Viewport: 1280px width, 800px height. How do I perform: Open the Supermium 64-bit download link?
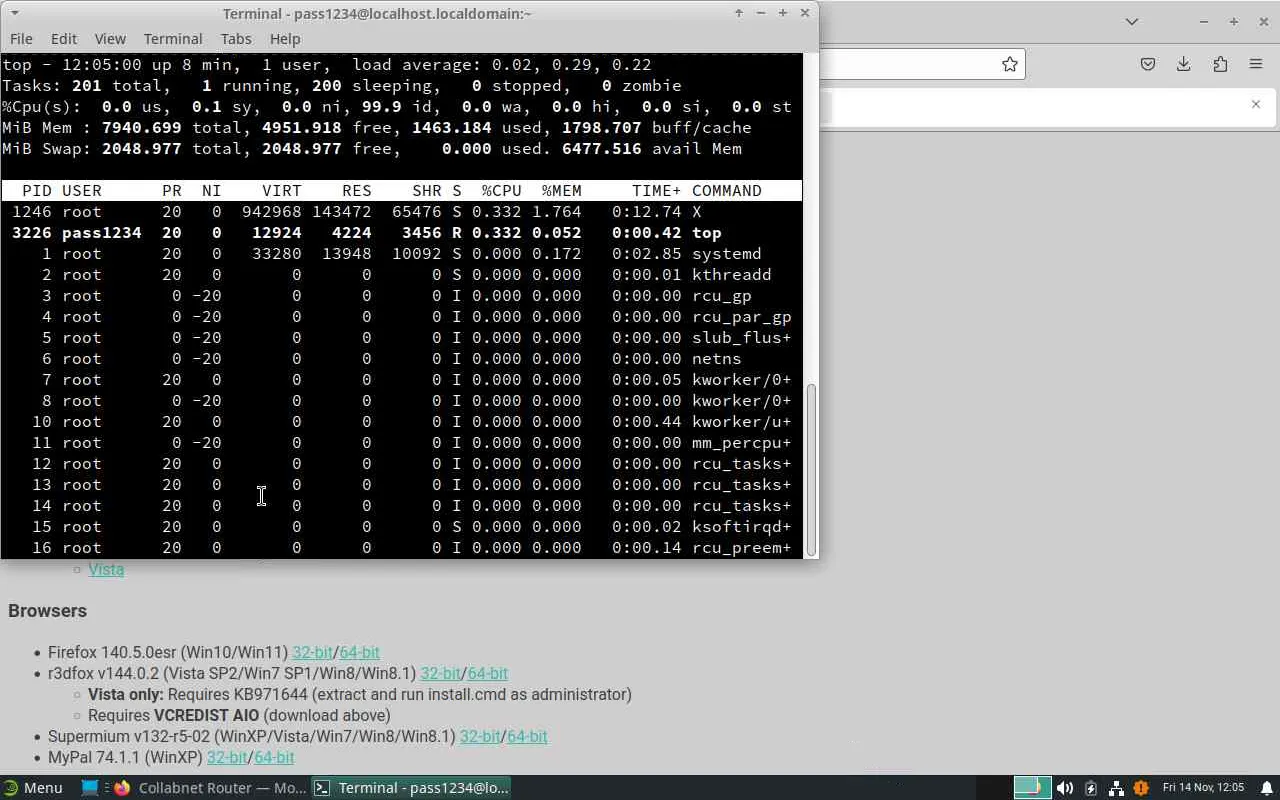click(x=527, y=736)
